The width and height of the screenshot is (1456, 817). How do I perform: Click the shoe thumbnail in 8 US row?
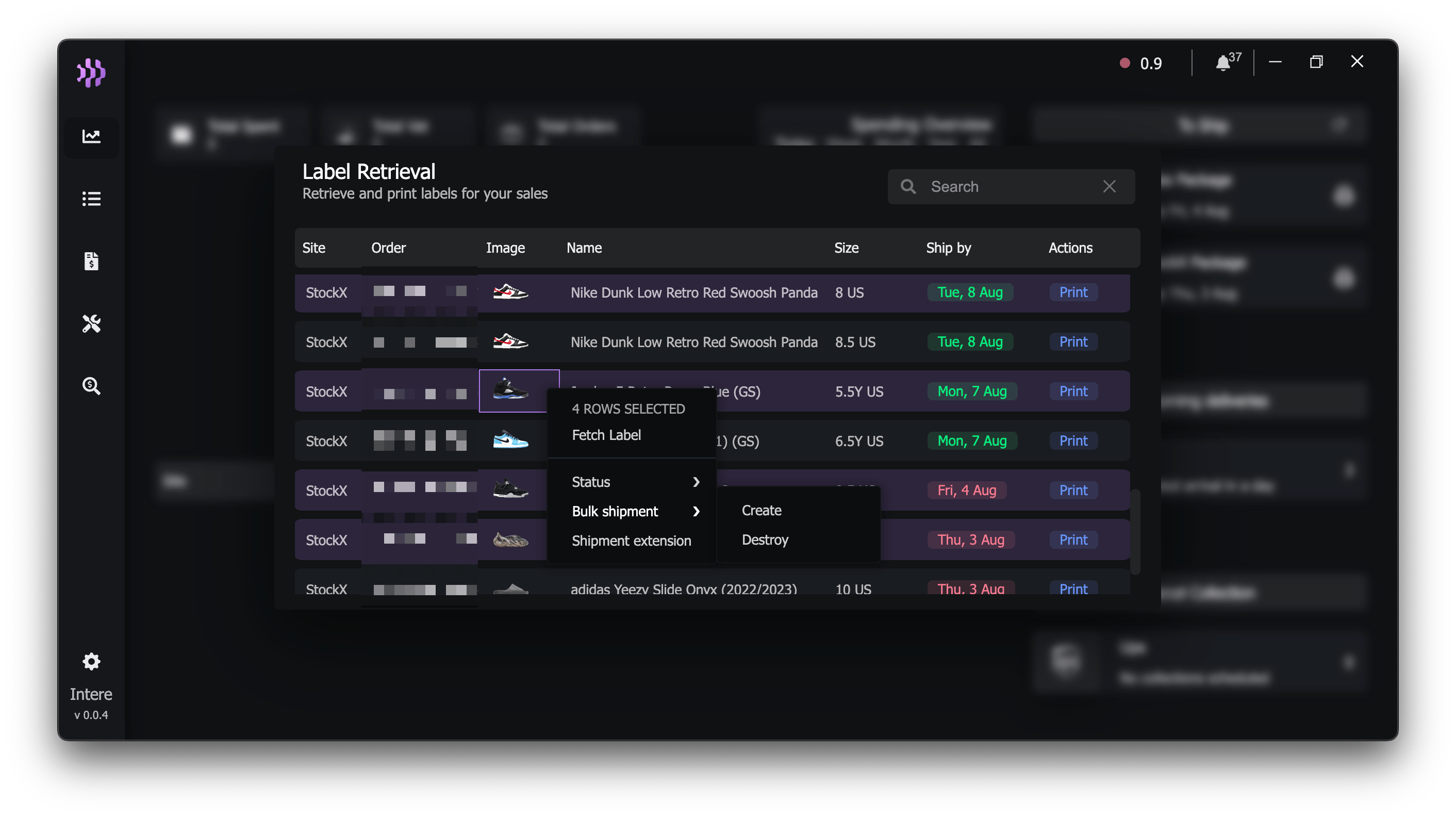click(x=510, y=292)
